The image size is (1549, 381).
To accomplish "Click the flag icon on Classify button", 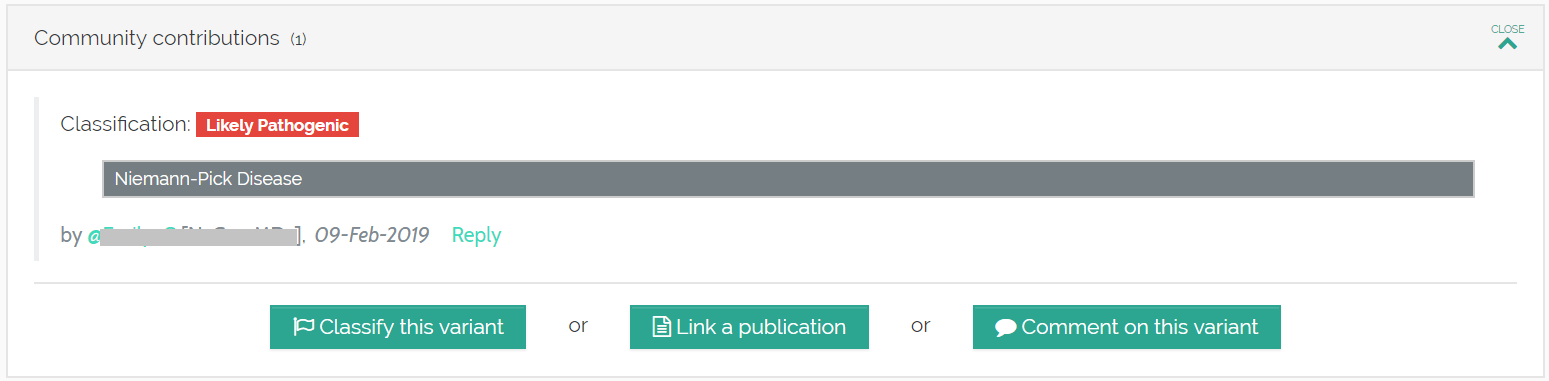I will coord(304,327).
